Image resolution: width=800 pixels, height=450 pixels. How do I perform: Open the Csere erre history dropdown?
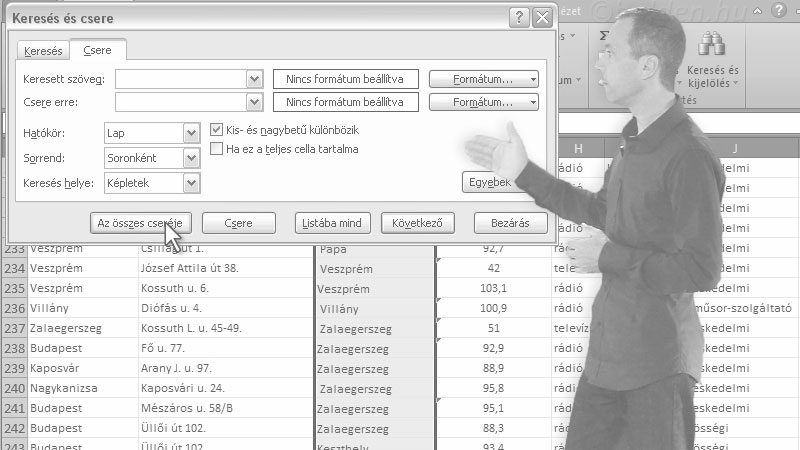pos(255,102)
